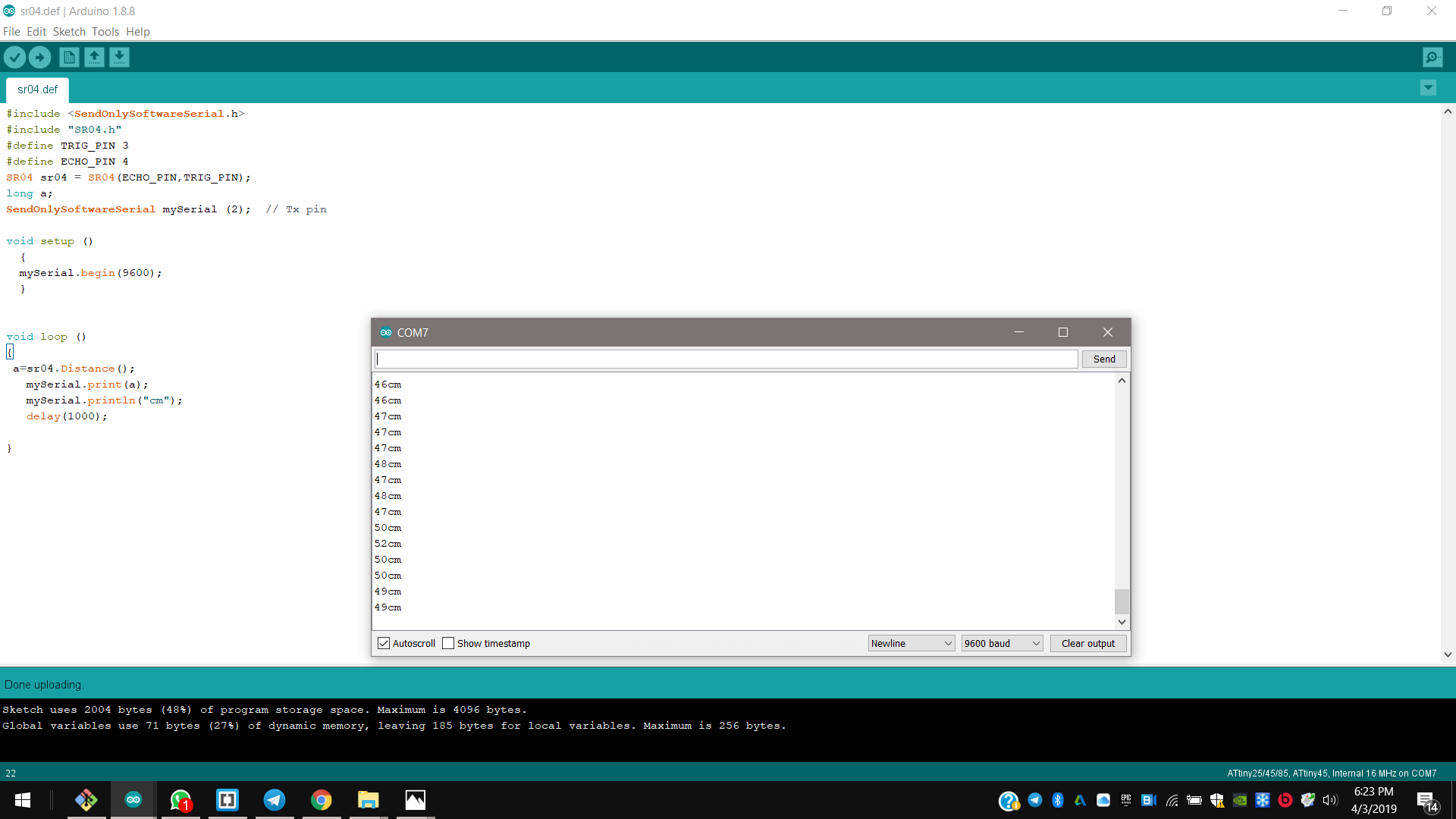Click the serial monitor scrollbar thumb
Image resolution: width=1456 pixels, height=819 pixels.
pos(1122,601)
